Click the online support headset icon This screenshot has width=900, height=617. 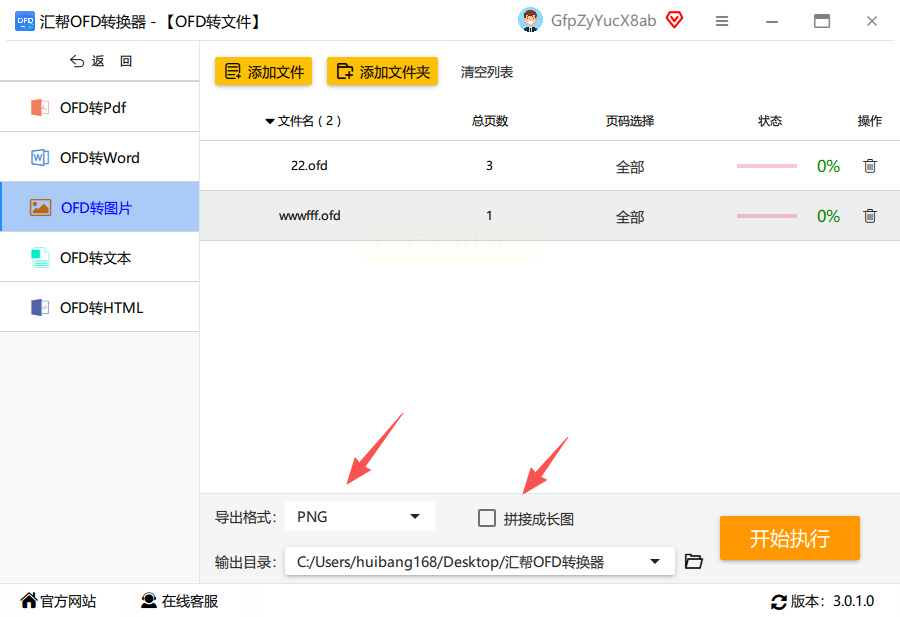click(149, 600)
